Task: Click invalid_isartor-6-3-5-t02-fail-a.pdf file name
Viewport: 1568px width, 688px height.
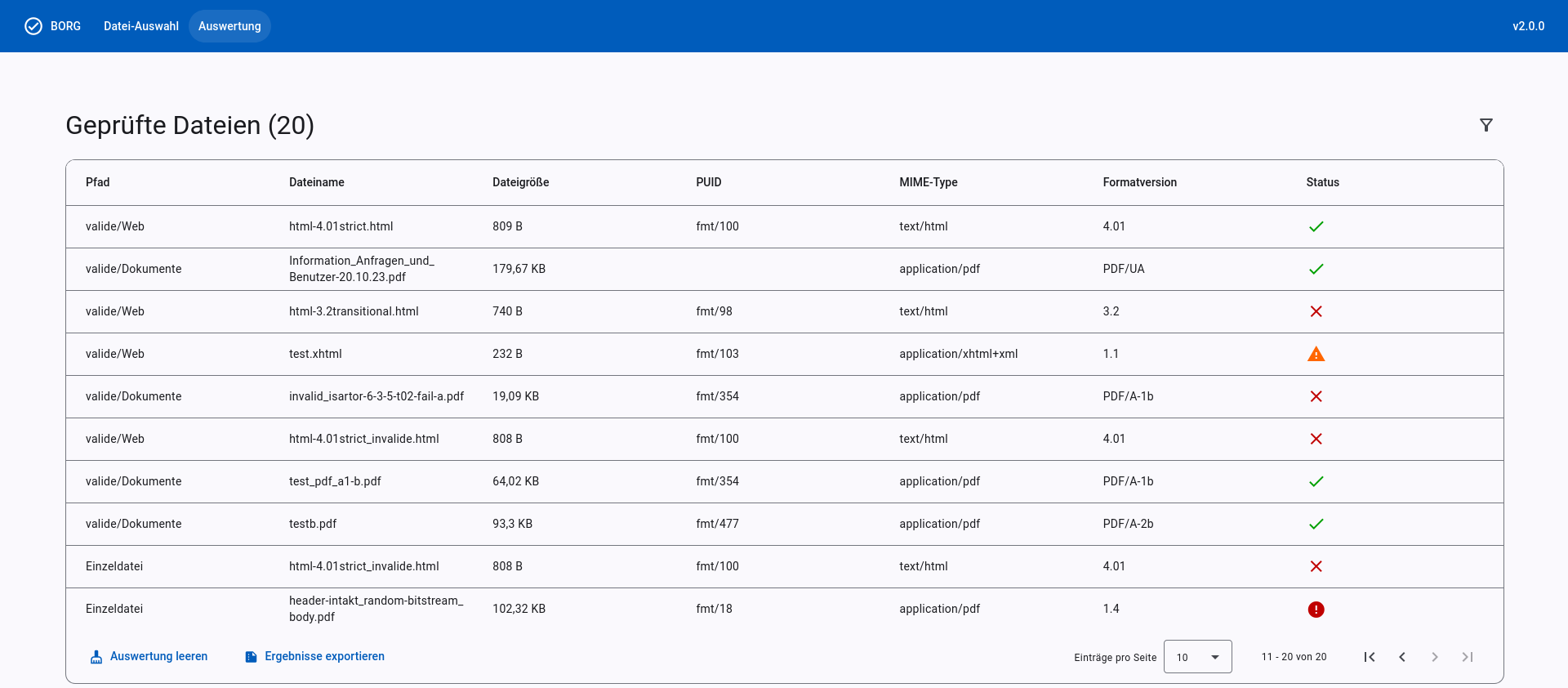Action: pyautogui.click(x=376, y=396)
